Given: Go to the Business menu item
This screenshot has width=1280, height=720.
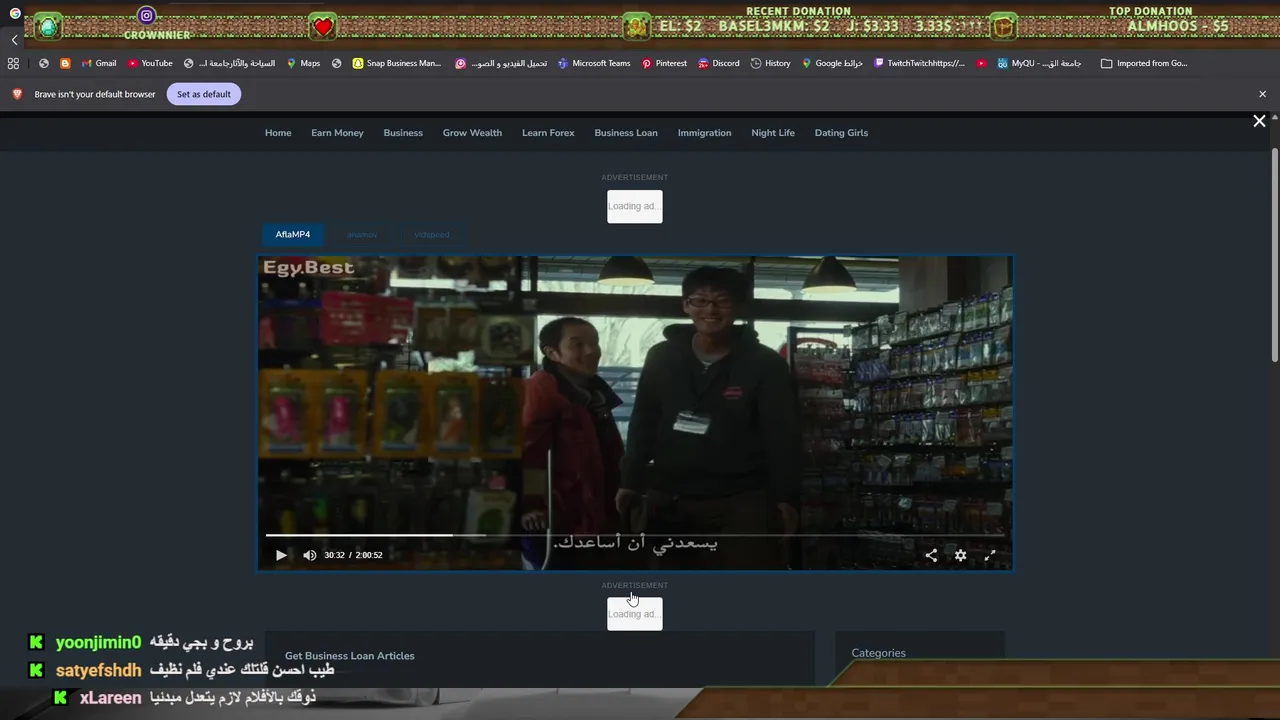Looking at the screenshot, I should pyautogui.click(x=403, y=132).
